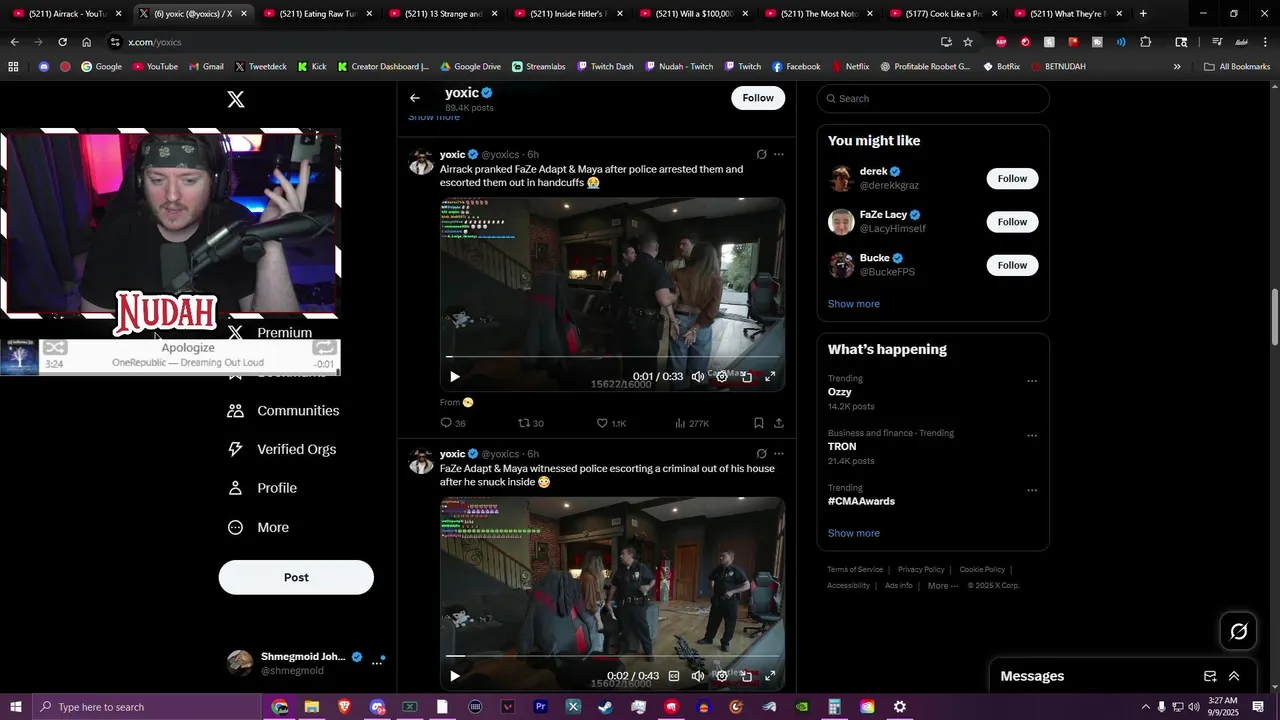View analytics showing 277K views
This screenshot has width=1280, height=720.
pyautogui.click(x=692, y=423)
